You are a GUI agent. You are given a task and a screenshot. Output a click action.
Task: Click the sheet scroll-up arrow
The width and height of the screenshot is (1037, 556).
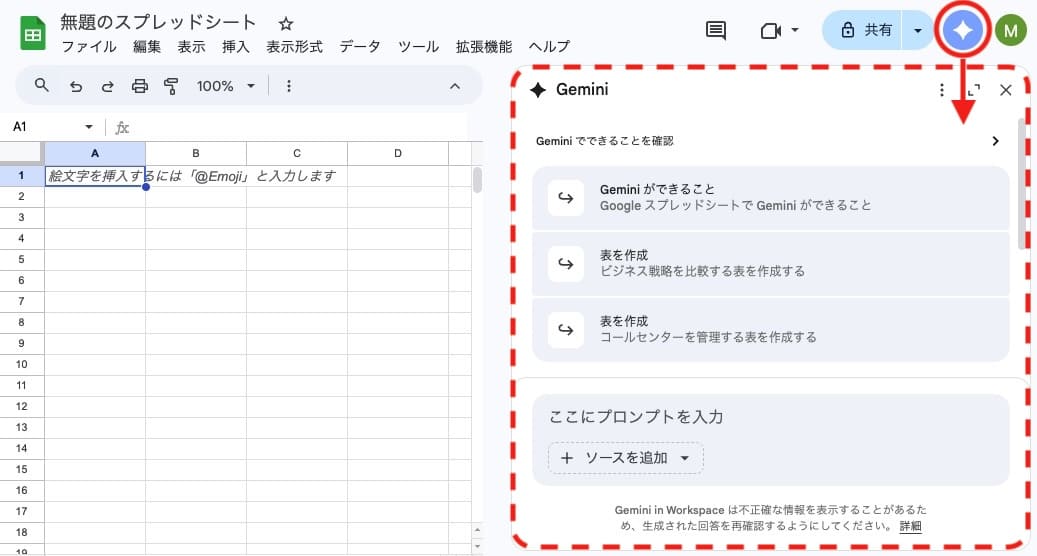click(x=477, y=531)
